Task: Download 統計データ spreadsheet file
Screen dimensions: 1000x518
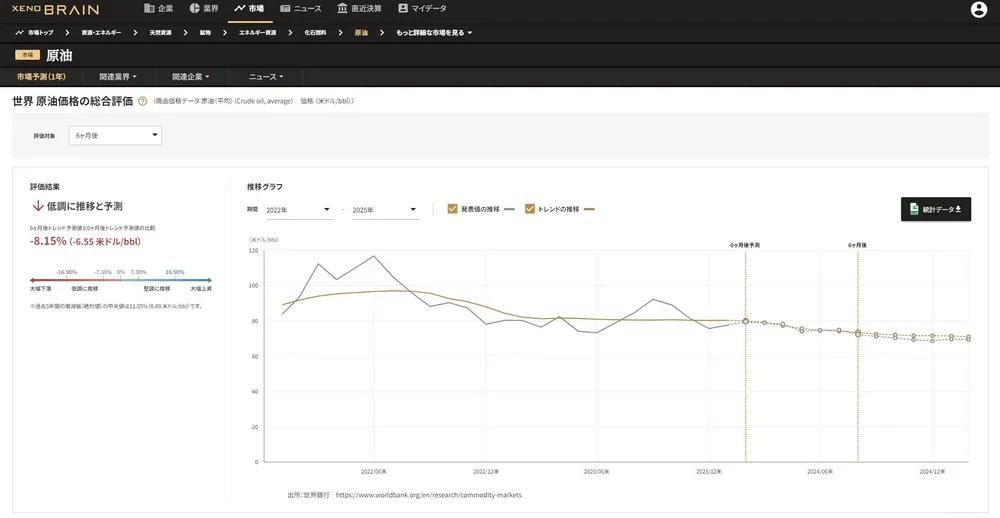Action: click(936, 209)
